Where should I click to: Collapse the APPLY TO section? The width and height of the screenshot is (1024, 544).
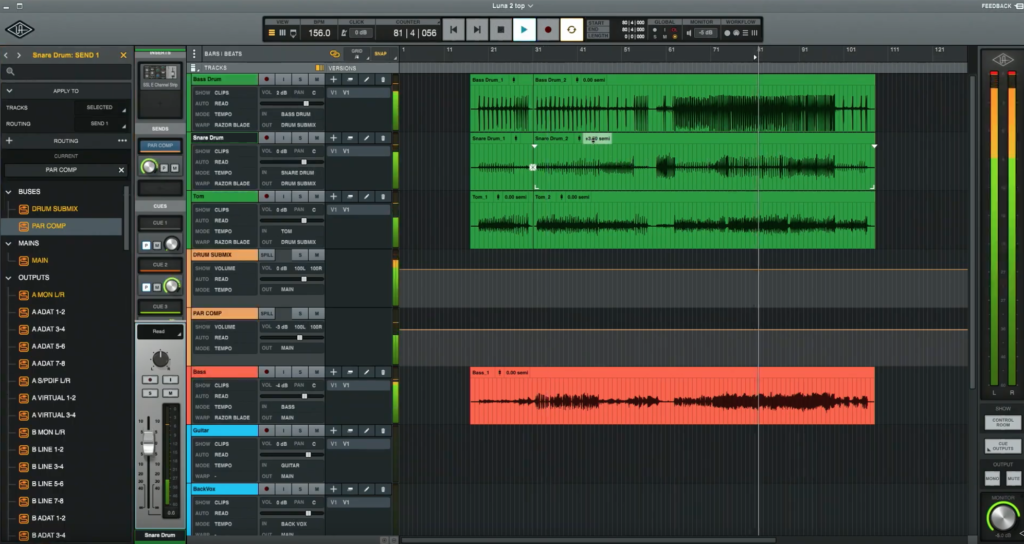pyautogui.click(x=9, y=91)
